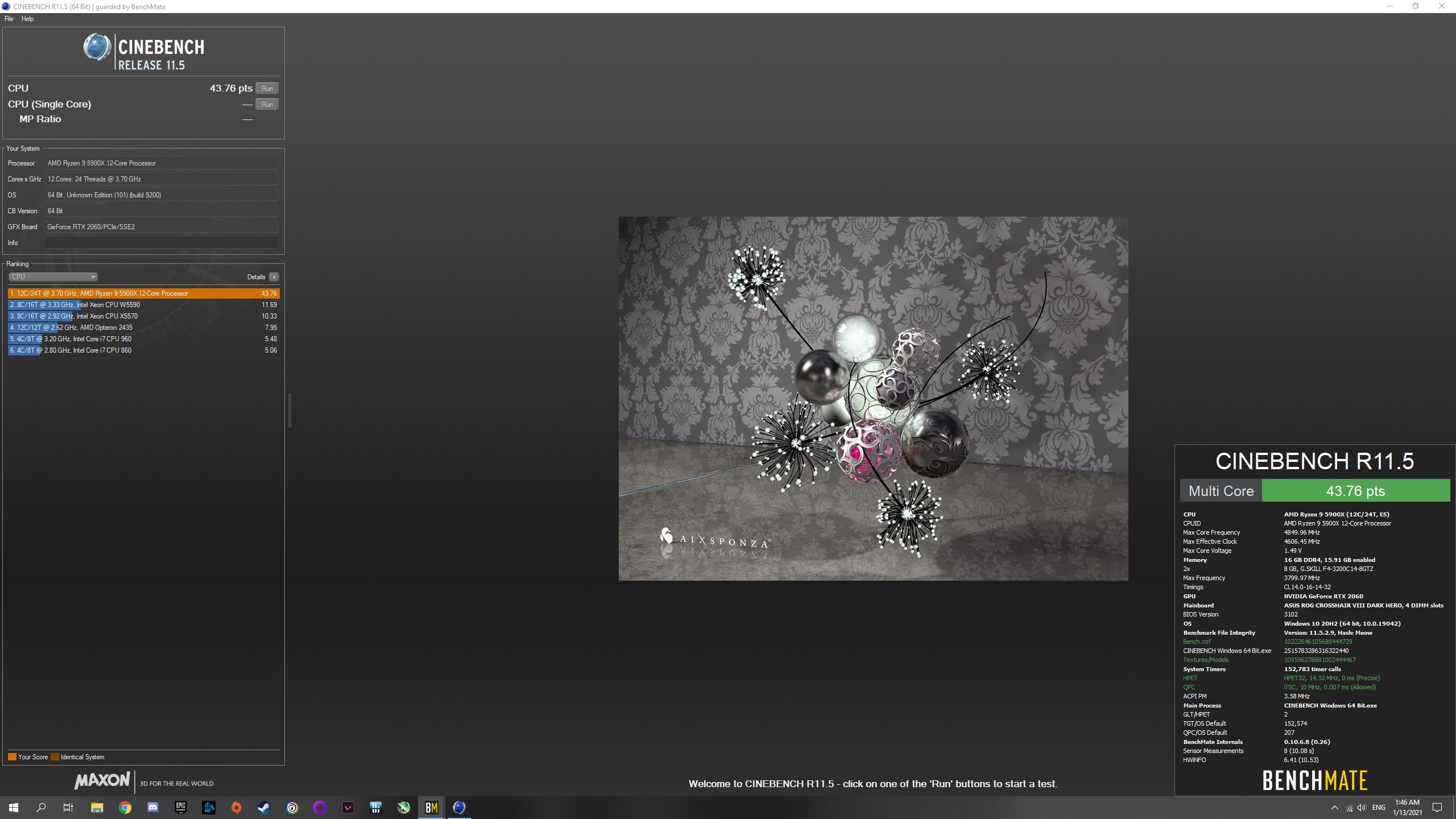This screenshot has height=819, width=1456.
Task: Open Steam from taskbar
Action: coord(264,808)
